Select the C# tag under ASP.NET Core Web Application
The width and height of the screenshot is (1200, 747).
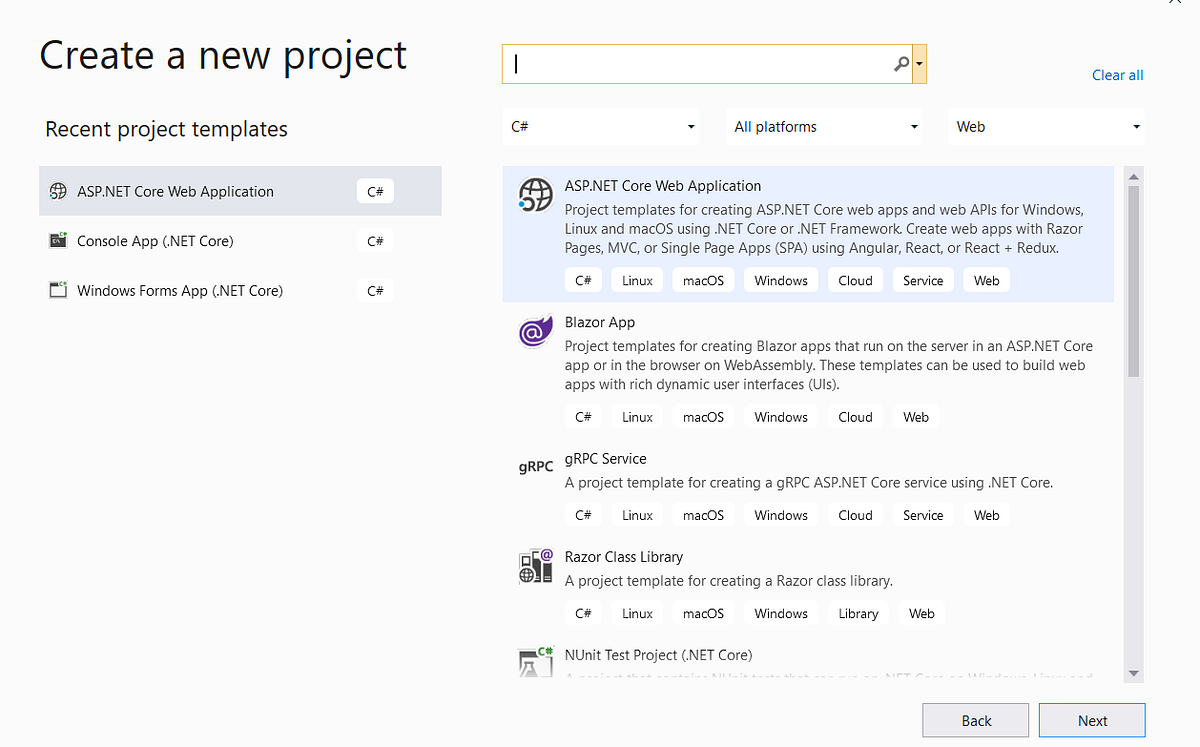click(583, 280)
